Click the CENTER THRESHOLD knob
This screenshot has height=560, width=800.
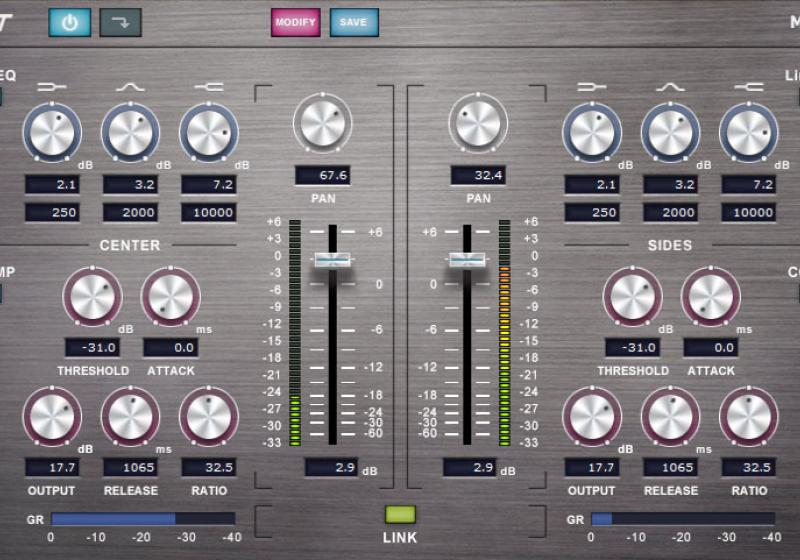coord(92,296)
